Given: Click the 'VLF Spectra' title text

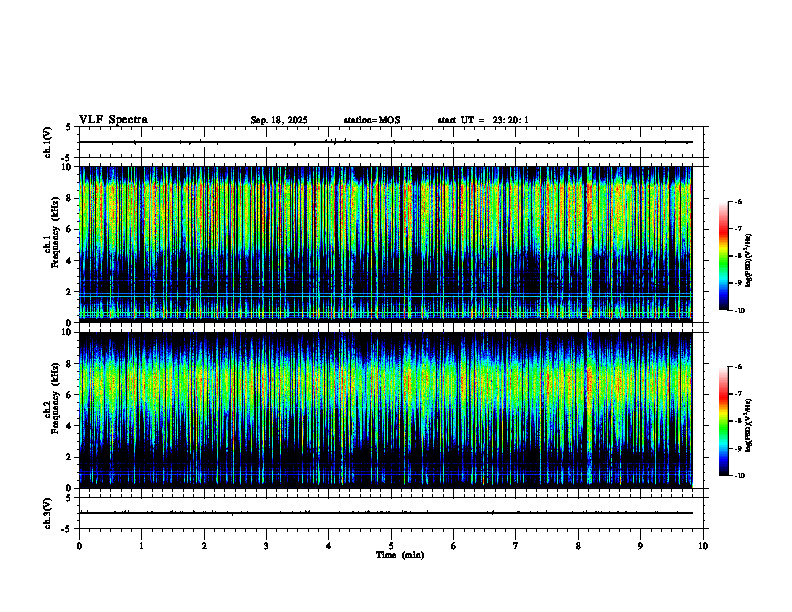Looking at the screenshot, I should pyautogui.click(x=113, y=120).
